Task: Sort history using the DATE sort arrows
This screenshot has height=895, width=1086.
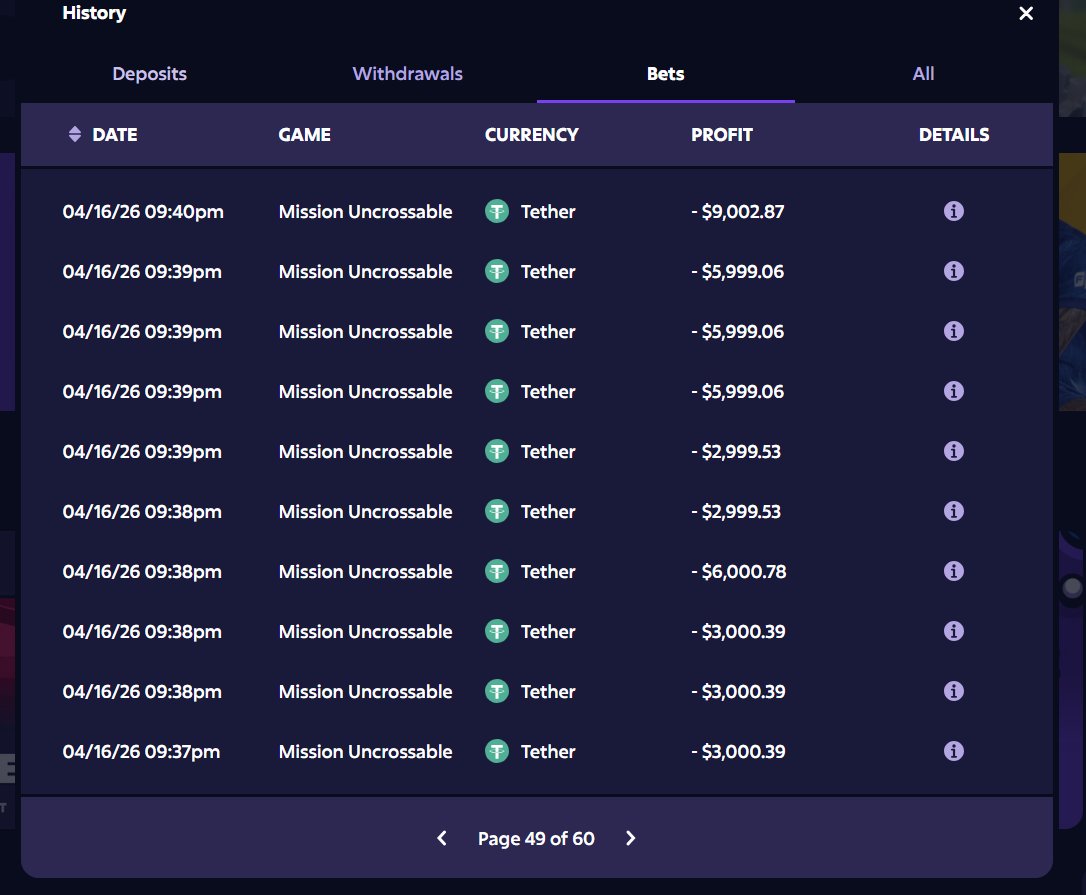Action: pyautogui.click(x=75, y=134)
